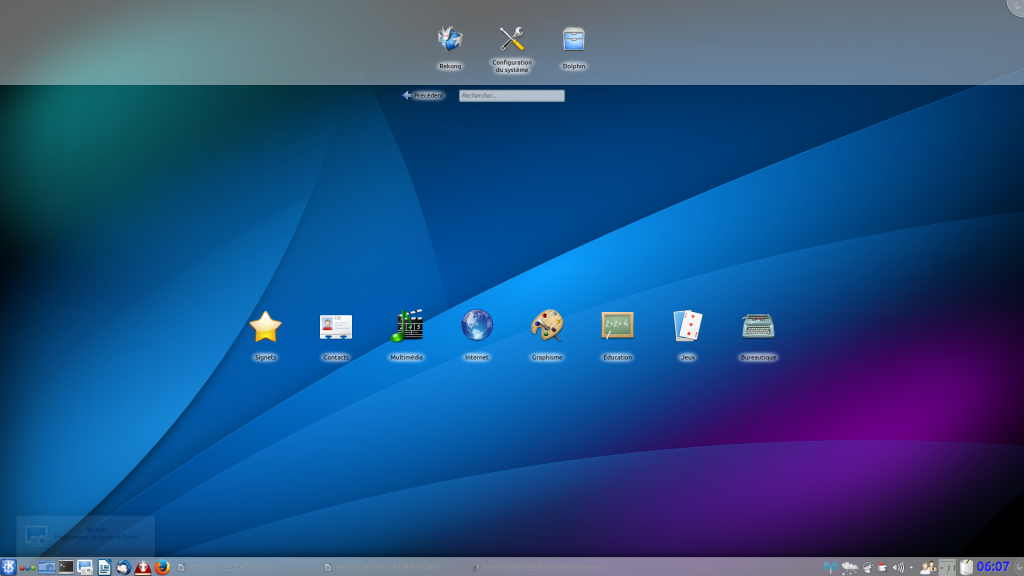Open the clipboard Klipper tray icon

967,567
